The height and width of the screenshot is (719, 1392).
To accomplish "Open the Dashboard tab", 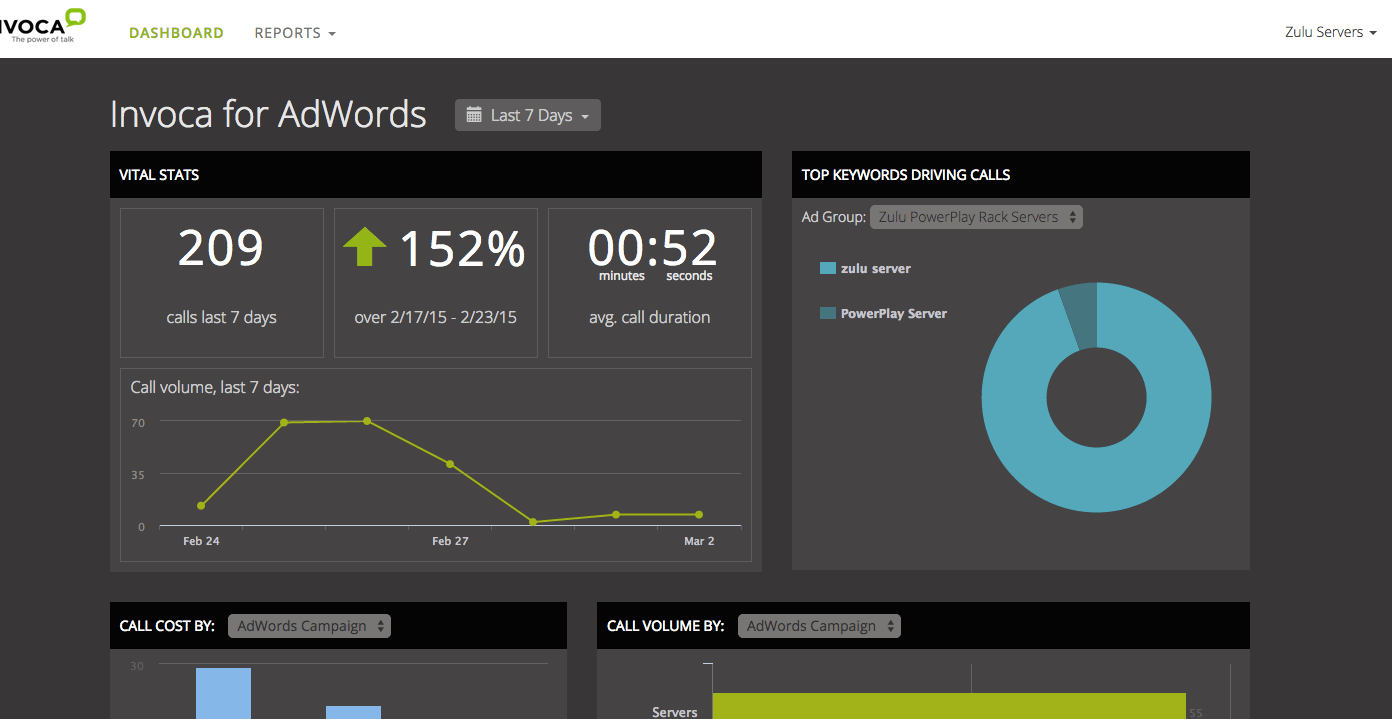I will point(176,33).
